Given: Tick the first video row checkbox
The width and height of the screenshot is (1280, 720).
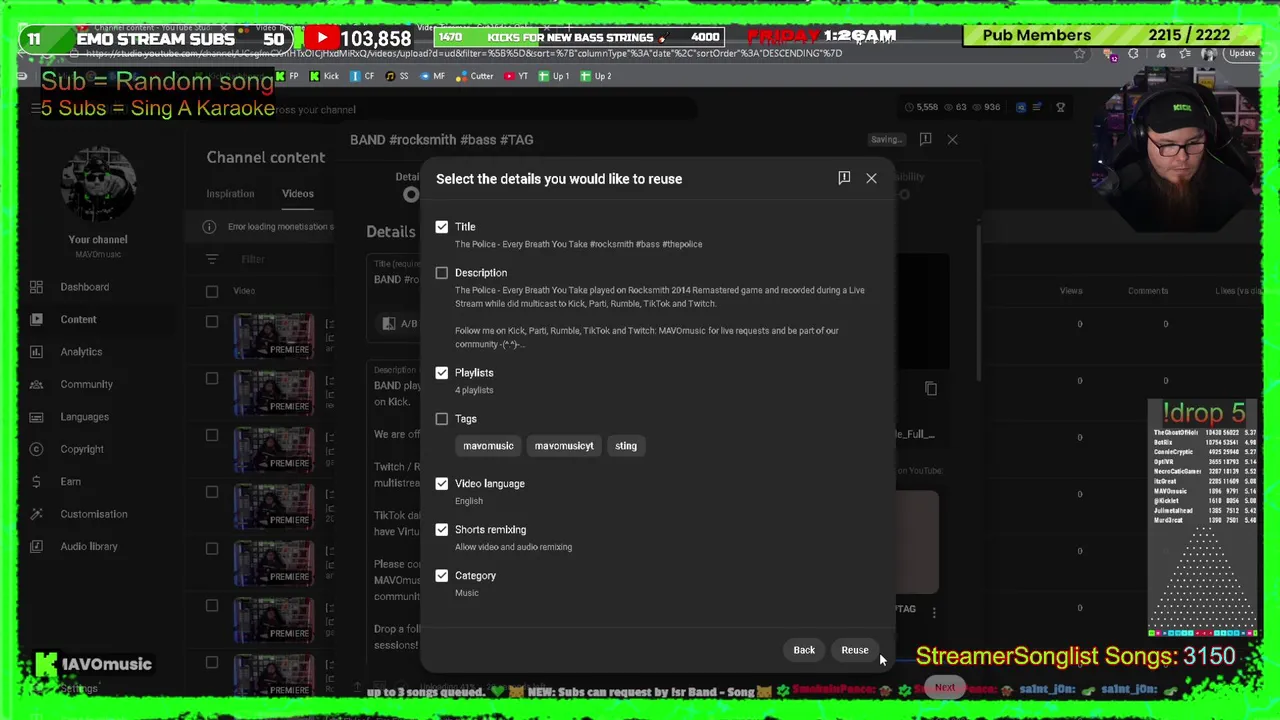Looking at the screenshot, I should tap(212, 322).
